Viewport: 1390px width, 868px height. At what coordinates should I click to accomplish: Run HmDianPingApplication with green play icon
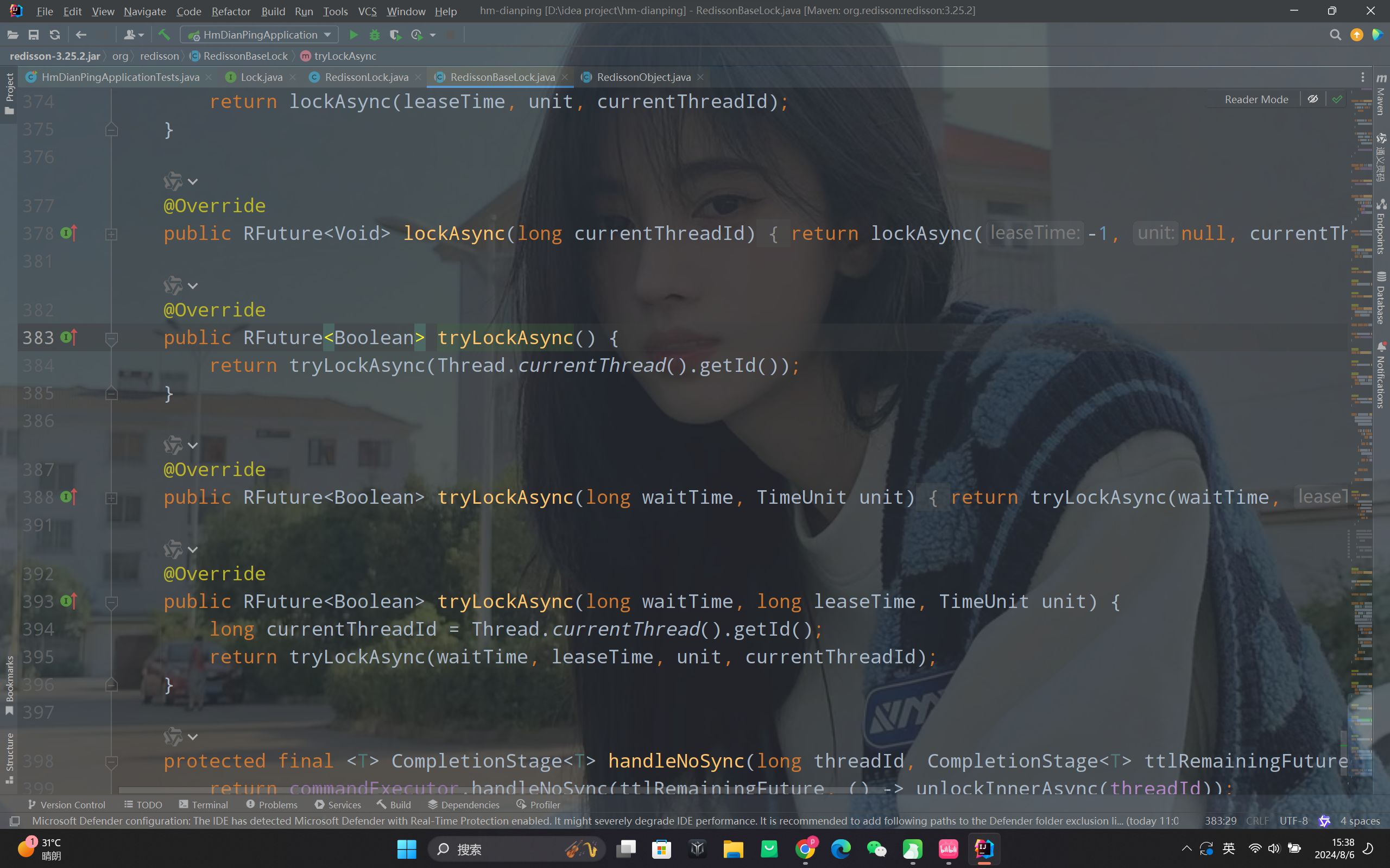(353, 35)
